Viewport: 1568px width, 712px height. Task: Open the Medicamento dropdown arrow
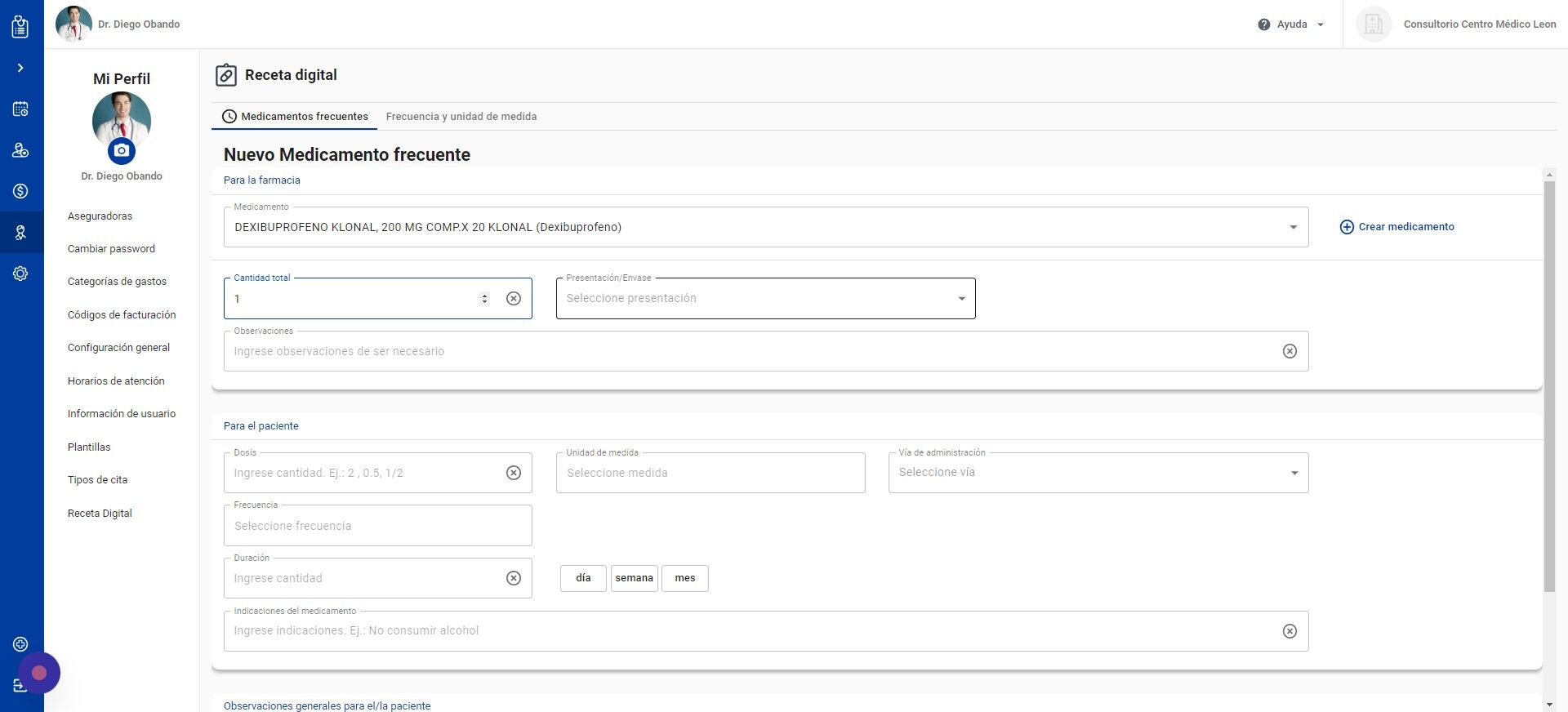click(1293, 227)
